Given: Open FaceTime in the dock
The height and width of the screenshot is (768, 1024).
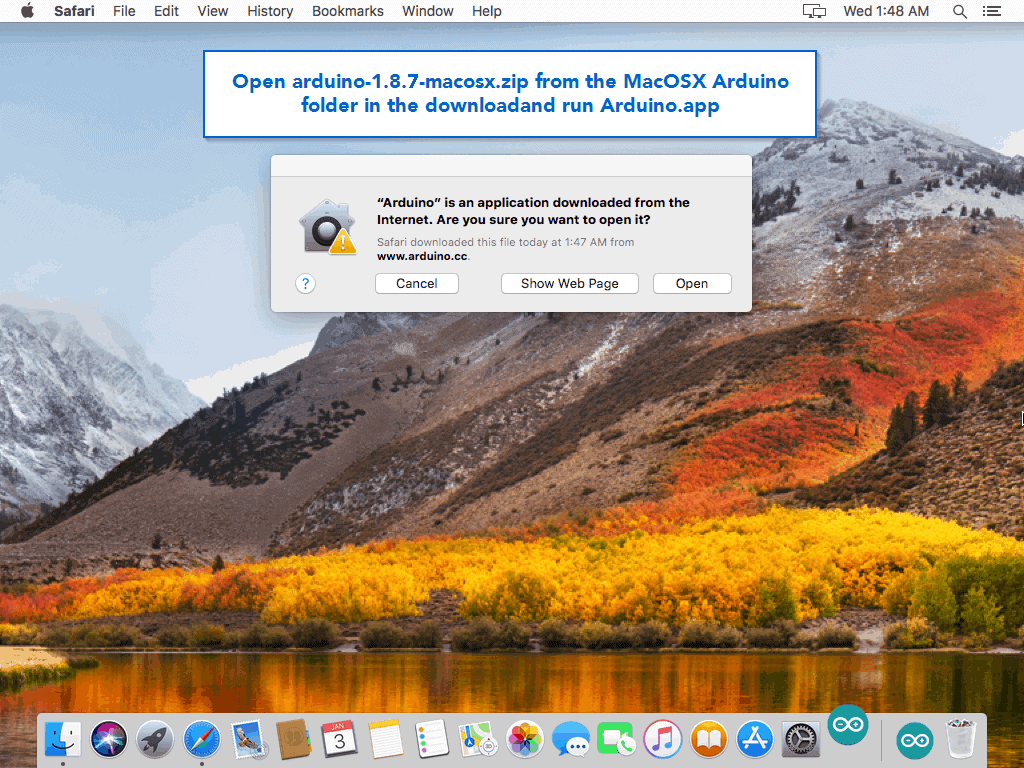Looking at the screenshot, I should 616,739.
